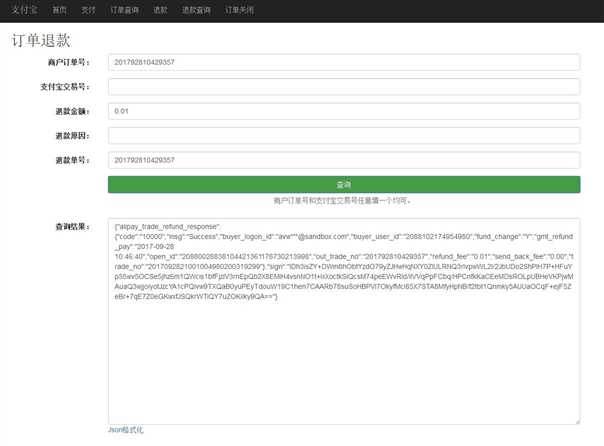The width and height of the screenshot is (604, 446).
Task: Click the 支付宝 brand link in navbar
Action: pos(24,10)
